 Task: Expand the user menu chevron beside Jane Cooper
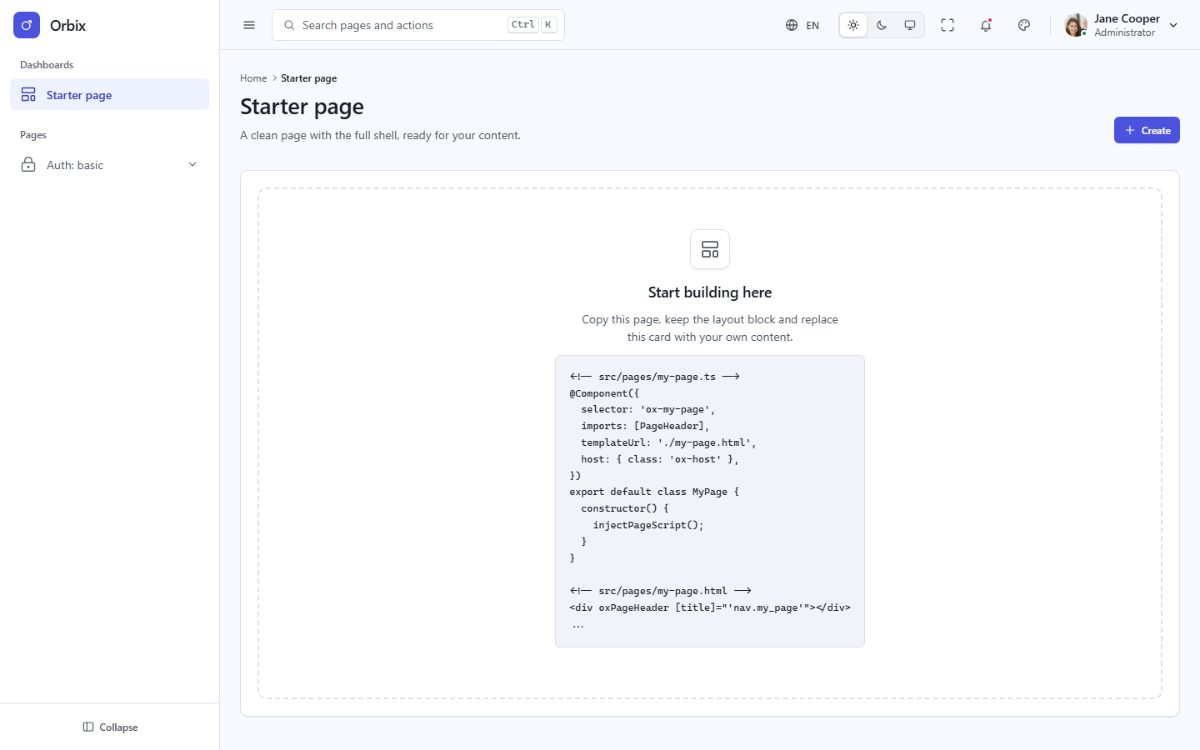(1174, 25)
